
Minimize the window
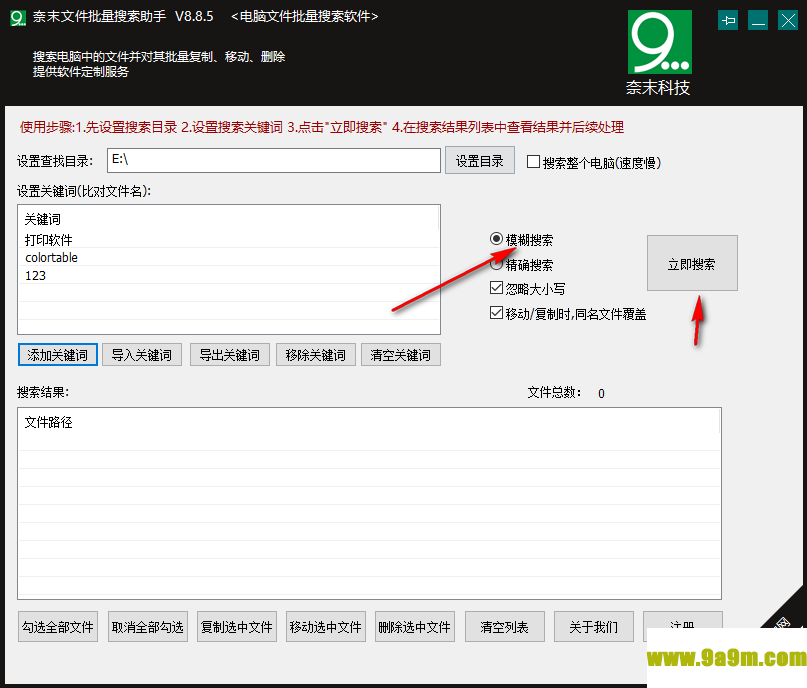tap(758, 21)
